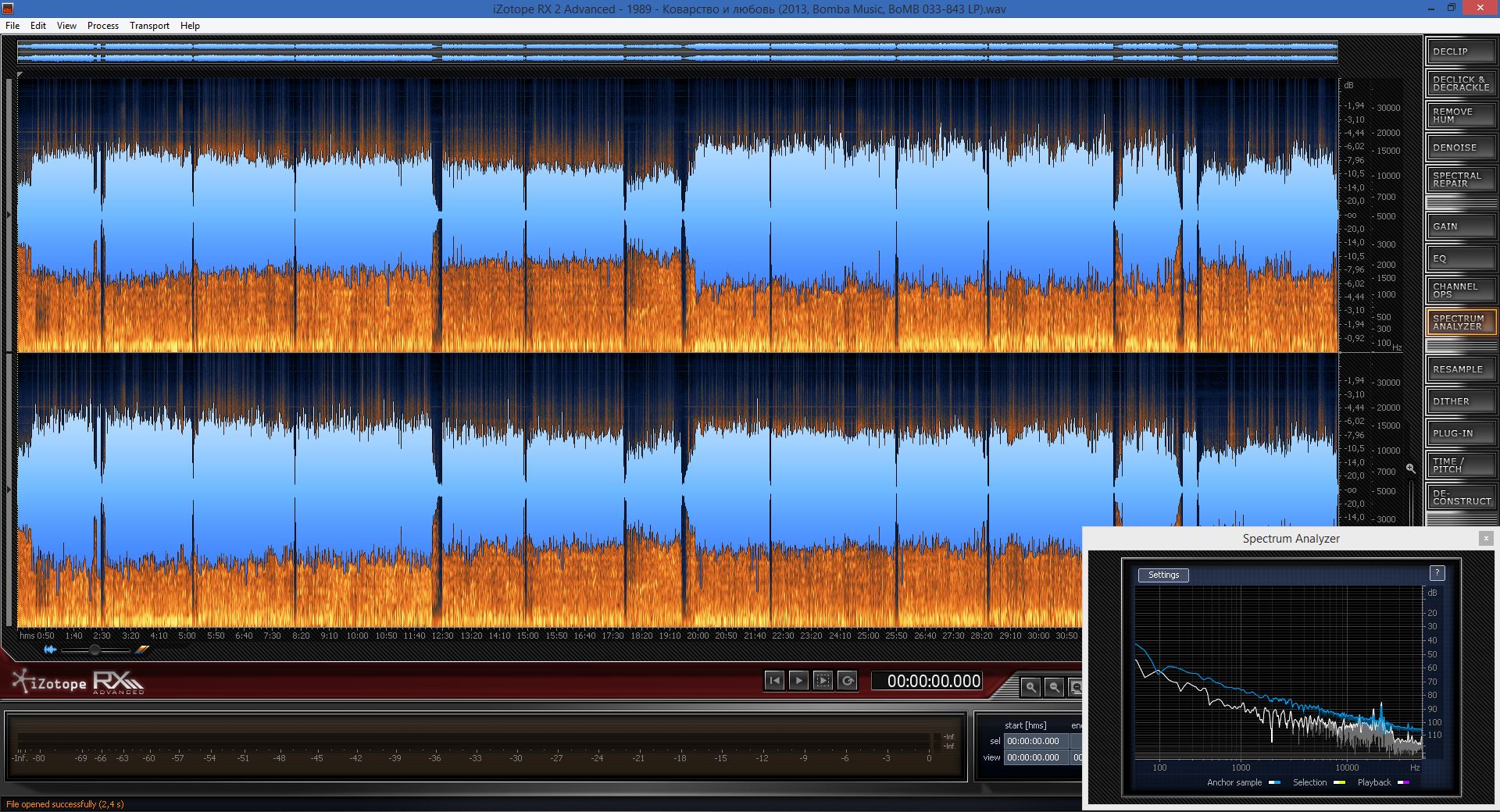
Task: Click the selection start time field
Action: (x=1036, y=741)
